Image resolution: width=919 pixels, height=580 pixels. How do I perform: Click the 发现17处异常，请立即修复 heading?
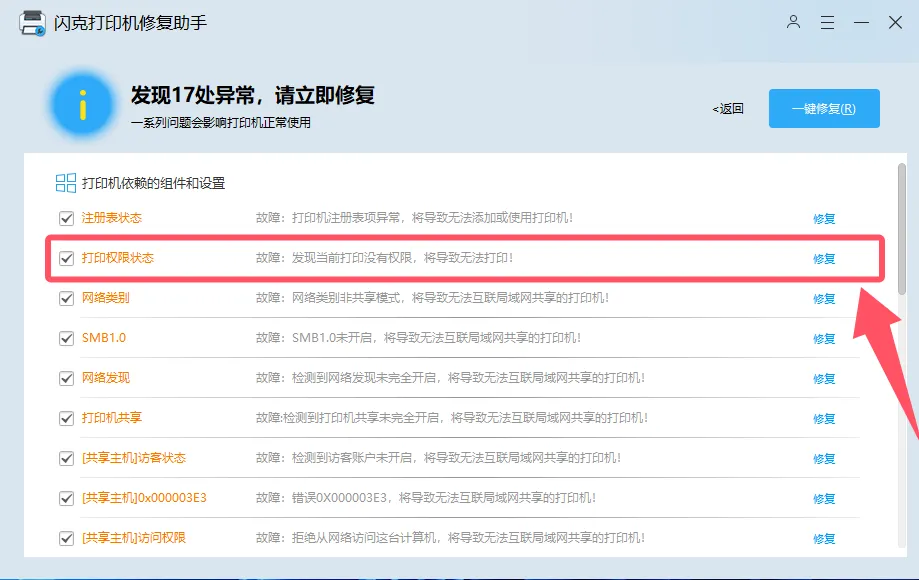click(x=253, y=95)
